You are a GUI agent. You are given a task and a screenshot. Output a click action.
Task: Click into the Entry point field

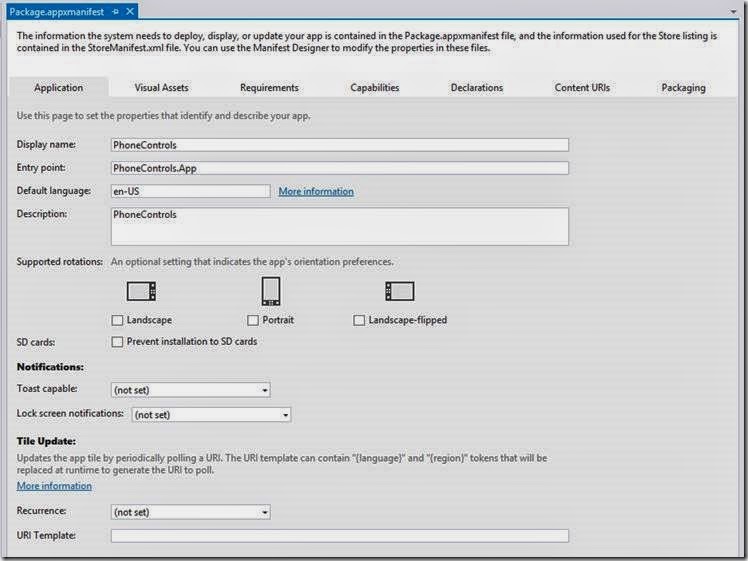point(340,168)
